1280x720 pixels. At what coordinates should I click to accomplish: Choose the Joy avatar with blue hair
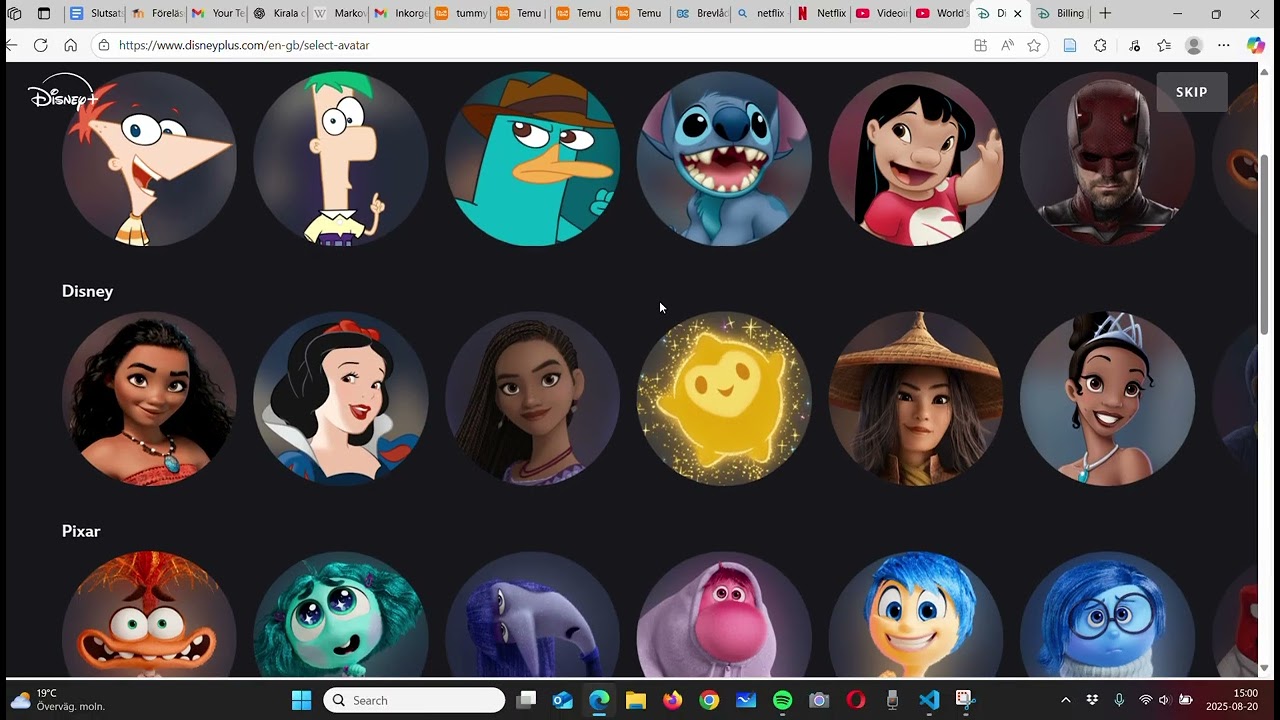(916, 614)
